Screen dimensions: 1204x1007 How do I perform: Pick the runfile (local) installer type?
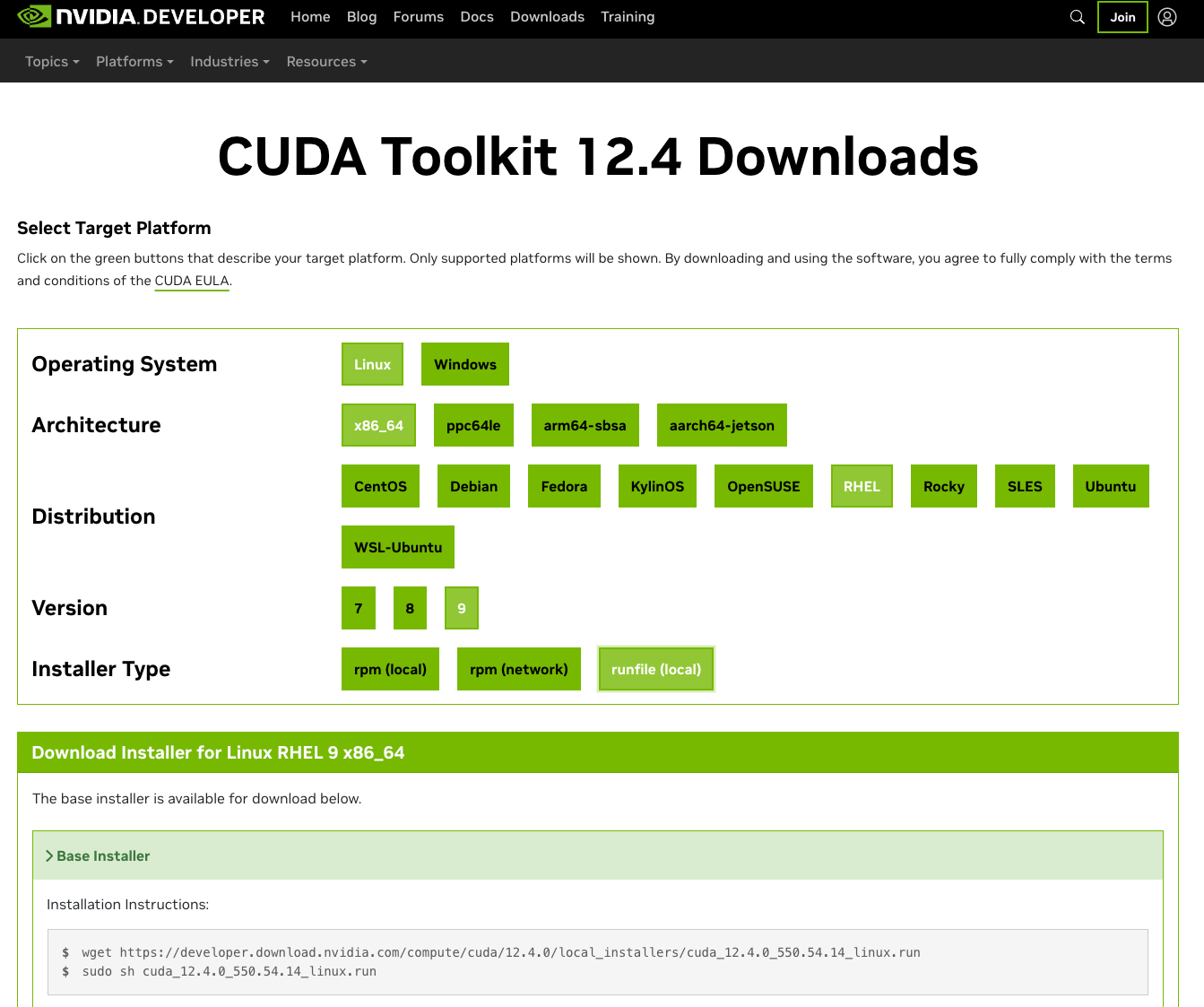tap(656, 669)
